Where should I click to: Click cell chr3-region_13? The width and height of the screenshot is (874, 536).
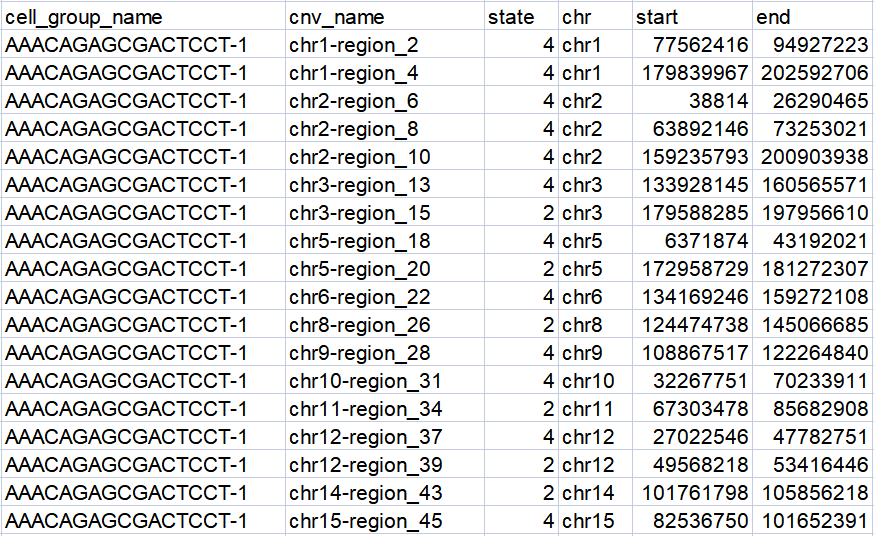385,184
